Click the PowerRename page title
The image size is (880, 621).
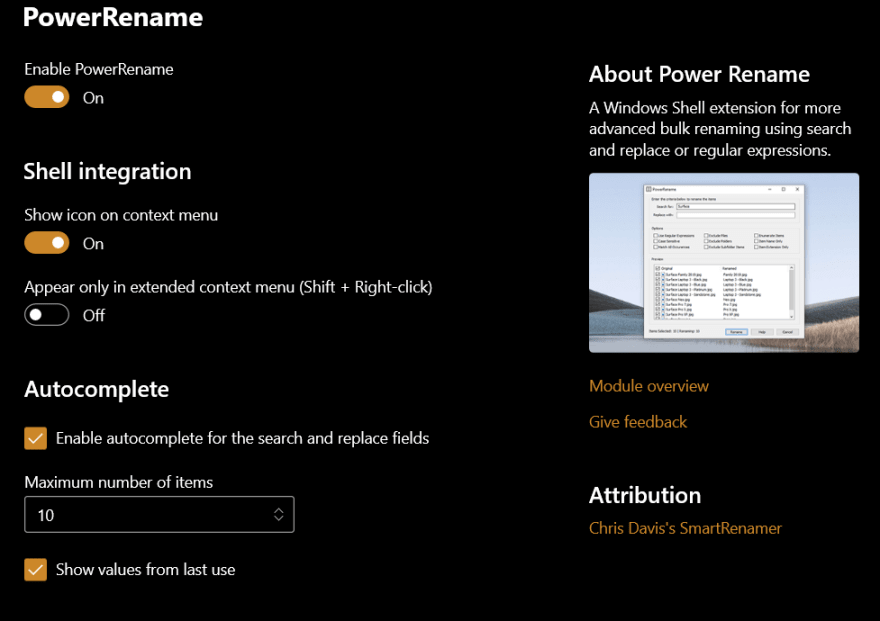tap(113, 17)
